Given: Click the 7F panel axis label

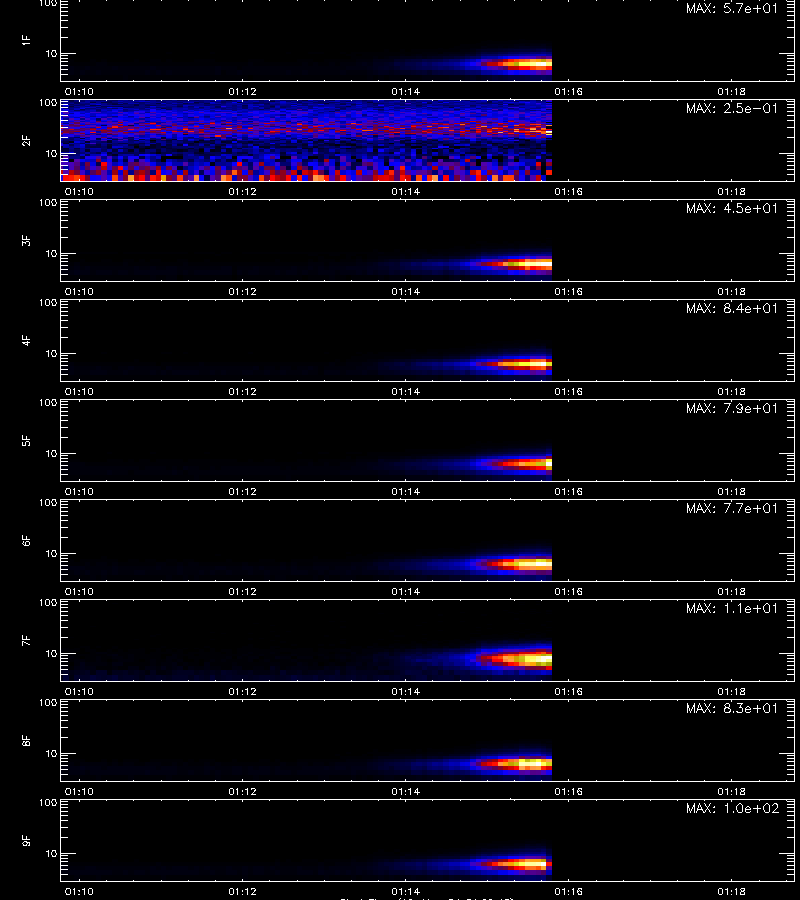Looking at the screenshot, I should tap(26, 641).
